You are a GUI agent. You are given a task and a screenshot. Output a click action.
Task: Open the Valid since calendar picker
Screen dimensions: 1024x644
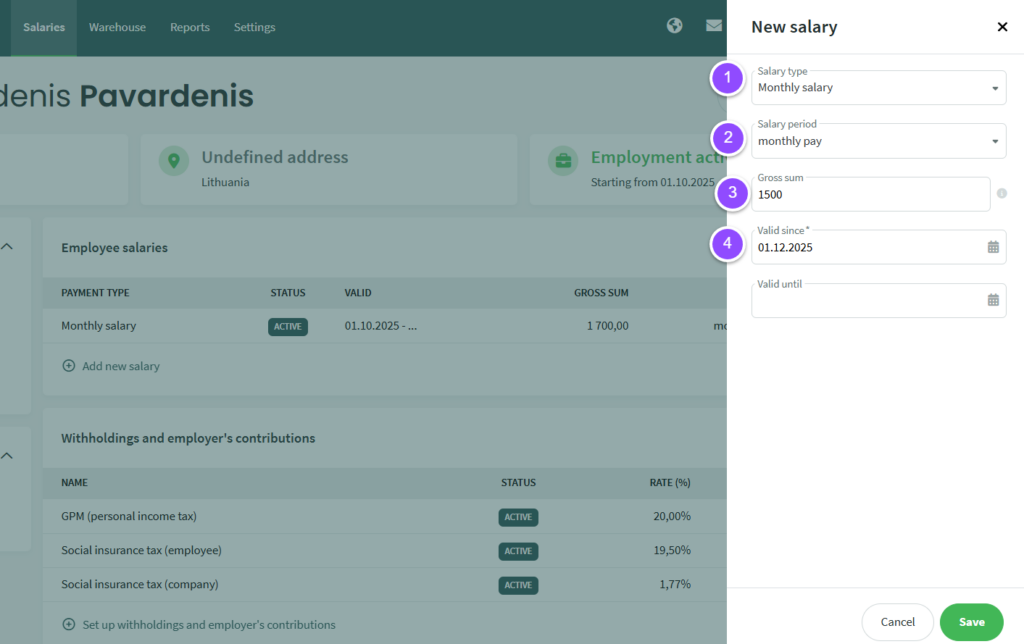993,247
